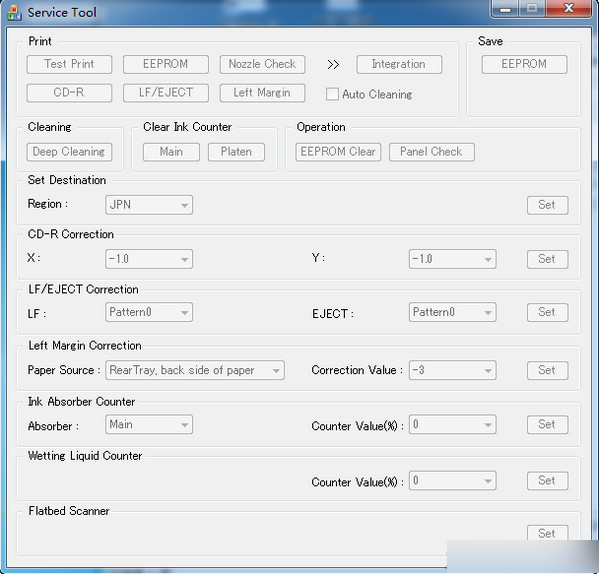The width and height of the screenshot is (599, 574).
Task: Click the Deep Cleaning button
Action: tap(69, 152)
